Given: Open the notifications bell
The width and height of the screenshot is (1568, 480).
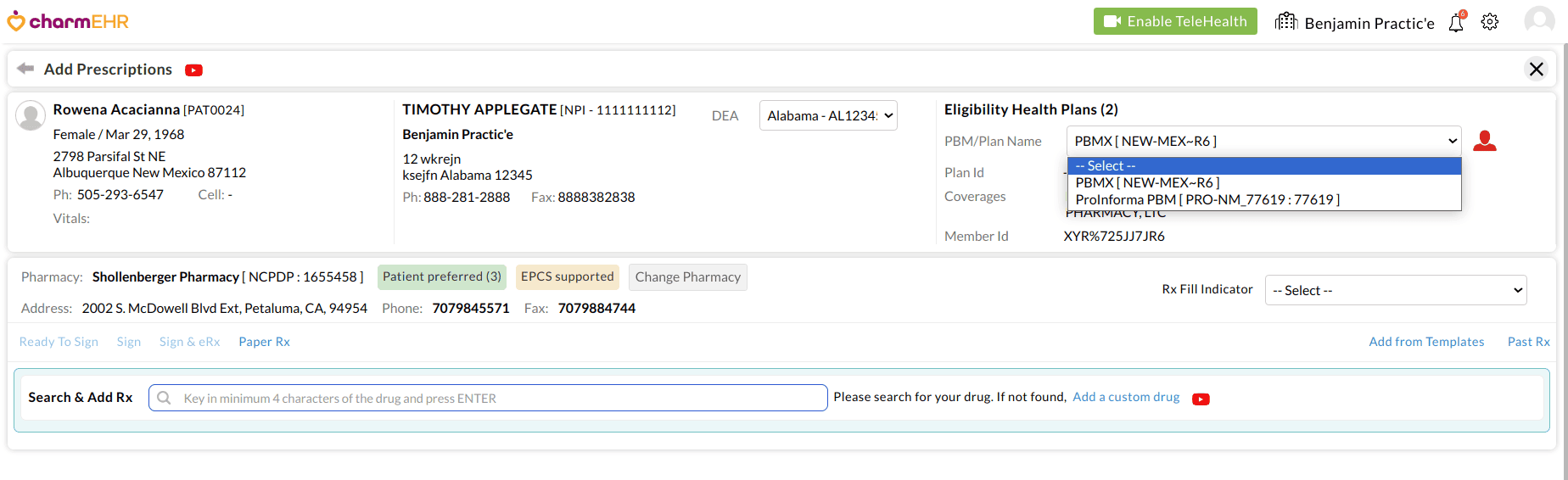Looking at the screenshot, I should [x=1456, y=23].
